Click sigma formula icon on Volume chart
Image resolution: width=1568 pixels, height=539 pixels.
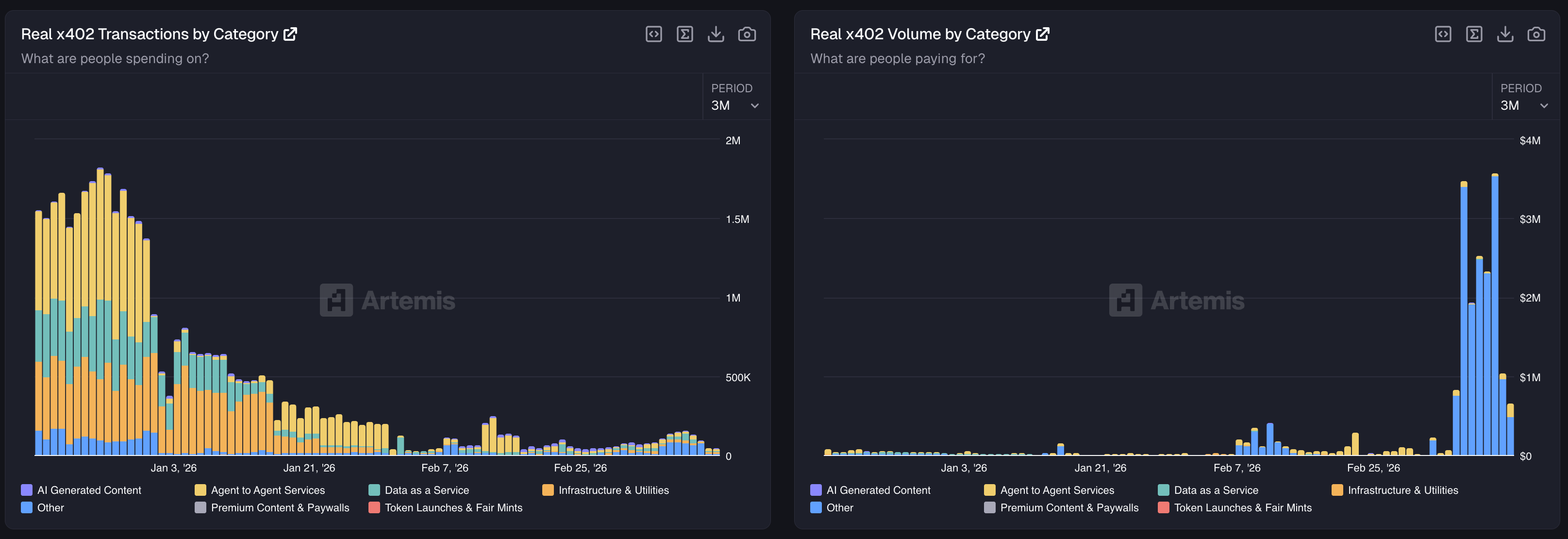coord(1474,34)
